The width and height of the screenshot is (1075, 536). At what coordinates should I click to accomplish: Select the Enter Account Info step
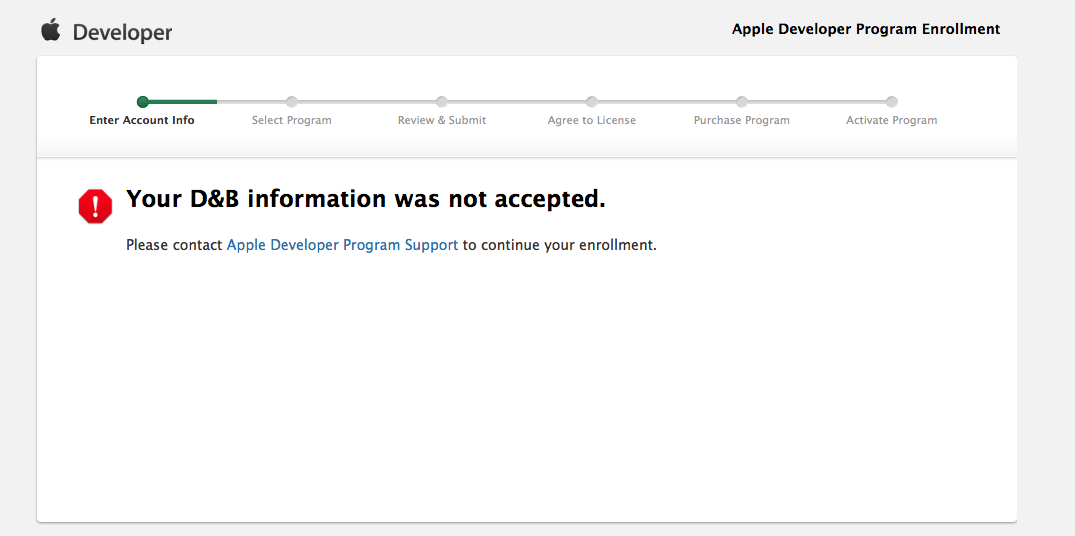pyautogui.click(x=142, y=120)
